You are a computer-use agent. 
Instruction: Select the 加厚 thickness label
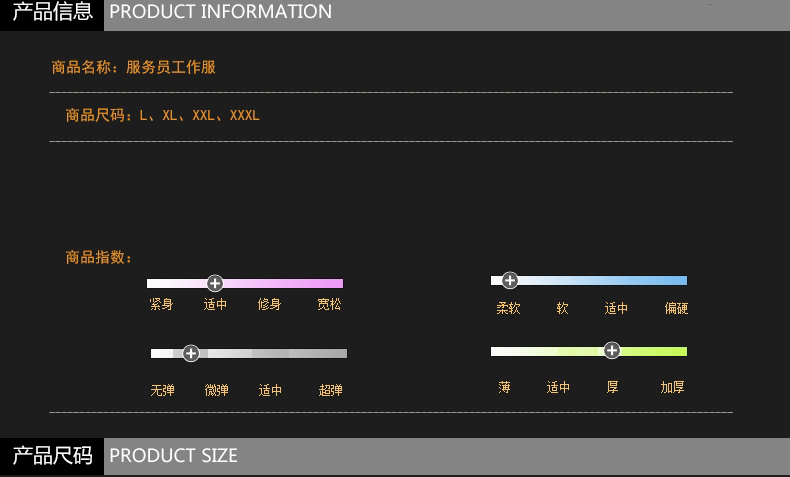[672, 387]
